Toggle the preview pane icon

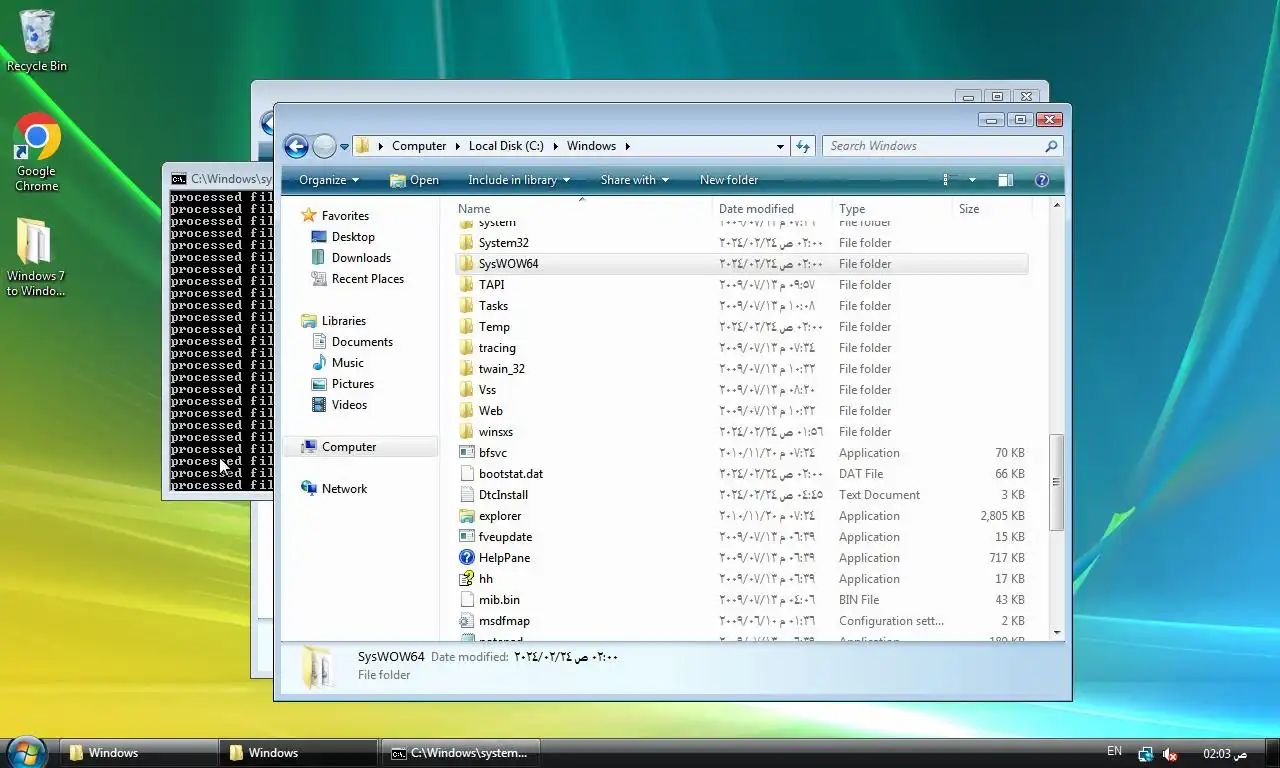point(1006,180)
